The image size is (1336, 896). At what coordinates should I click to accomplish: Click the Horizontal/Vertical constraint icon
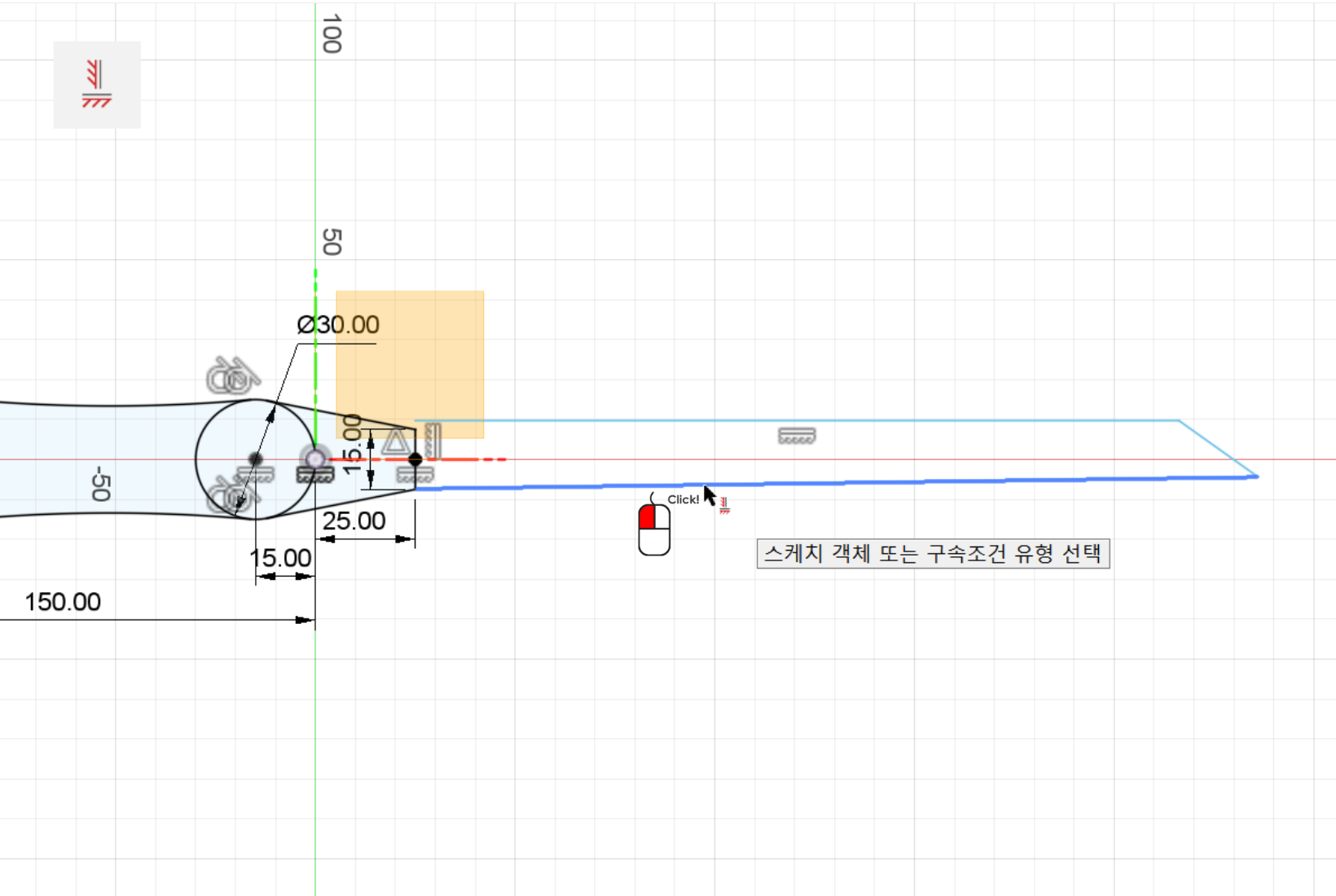(x=97, y=84)
